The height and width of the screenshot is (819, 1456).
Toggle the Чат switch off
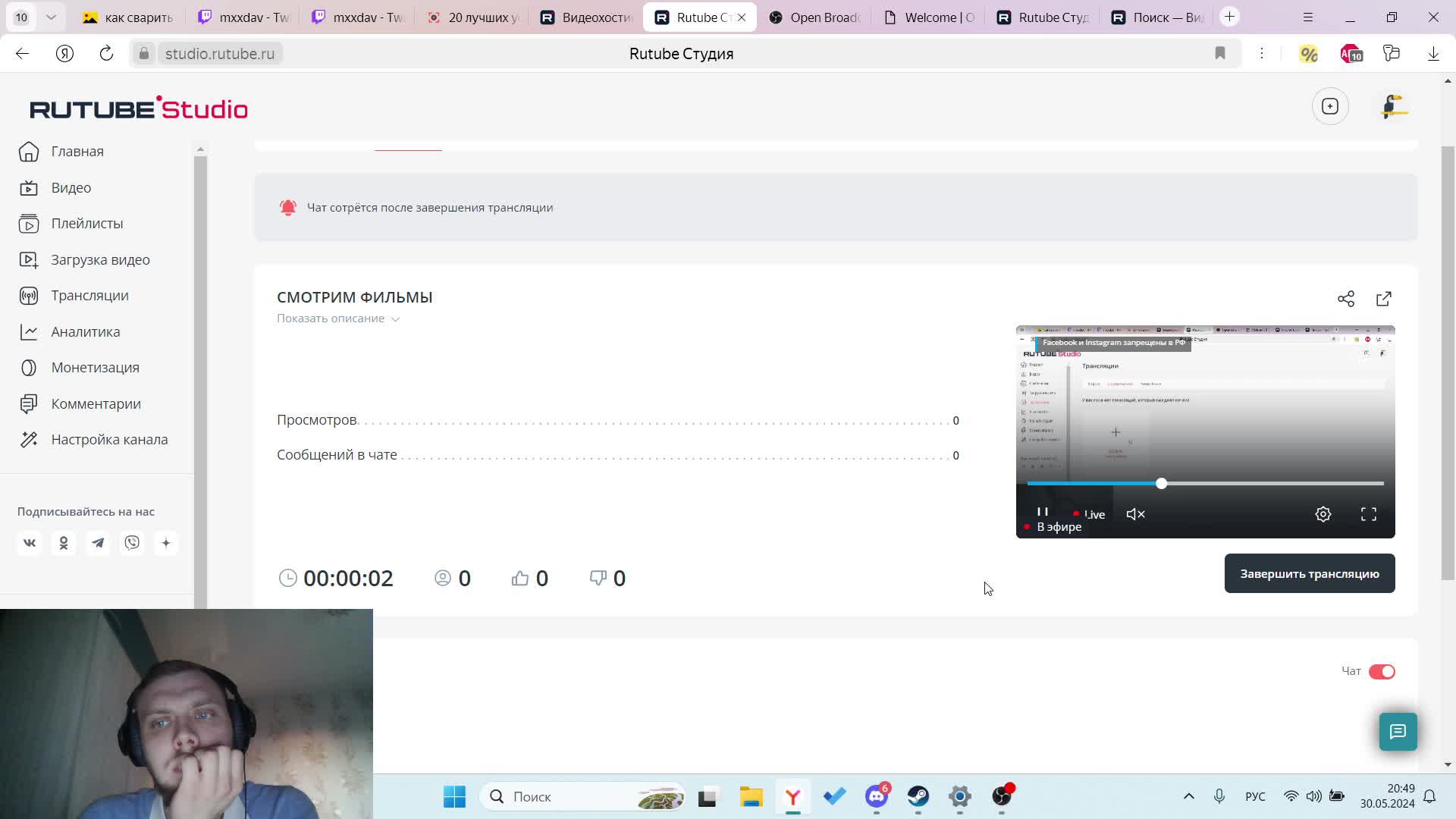coord(1382,672)
